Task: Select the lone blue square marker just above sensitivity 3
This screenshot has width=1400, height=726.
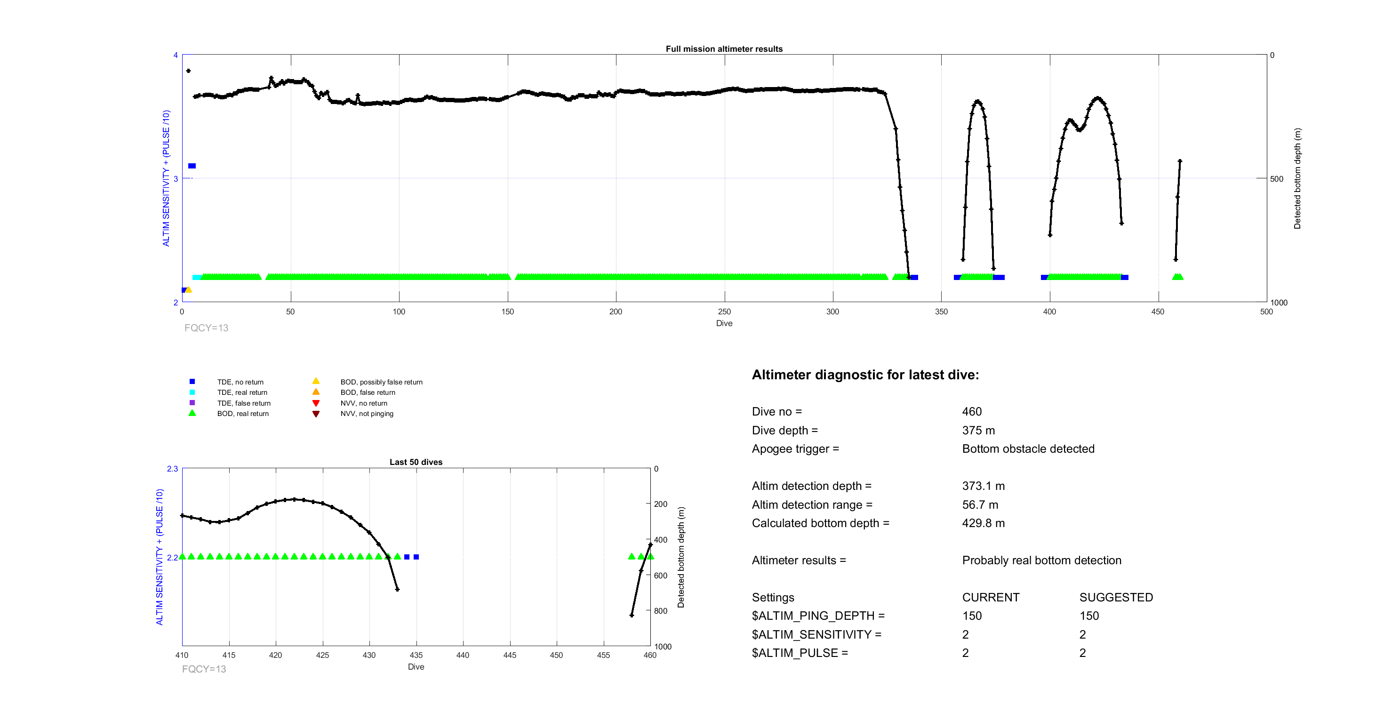Action: [x=192, y=166]
